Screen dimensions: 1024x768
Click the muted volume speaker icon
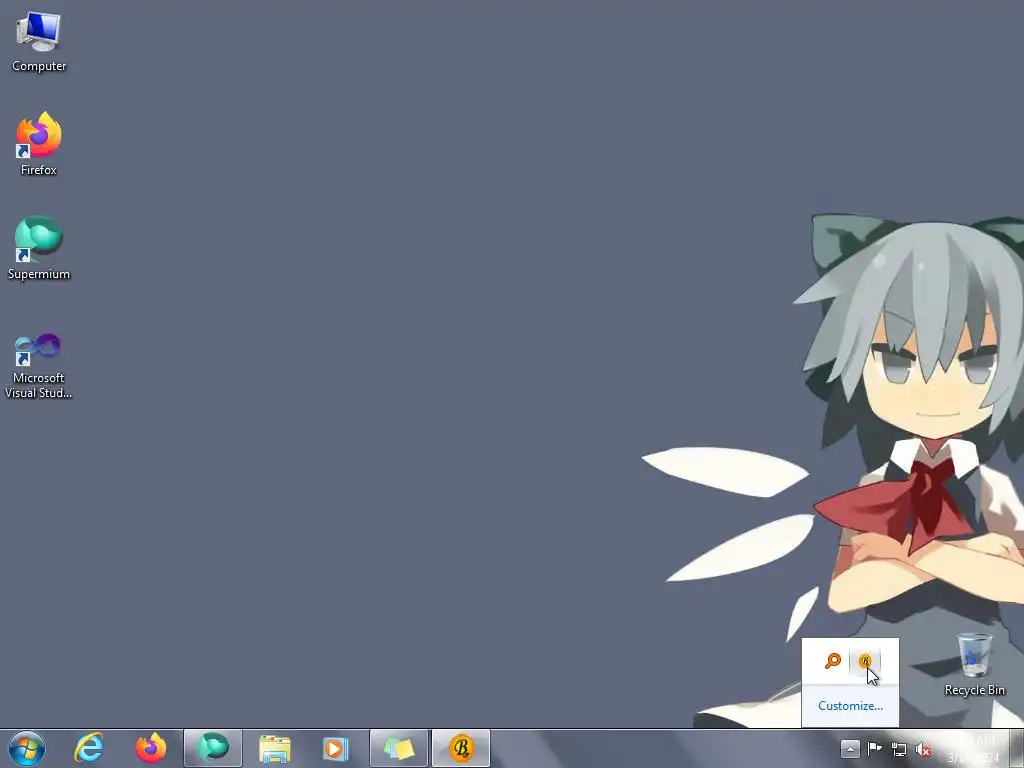click(x=923, y=749)
